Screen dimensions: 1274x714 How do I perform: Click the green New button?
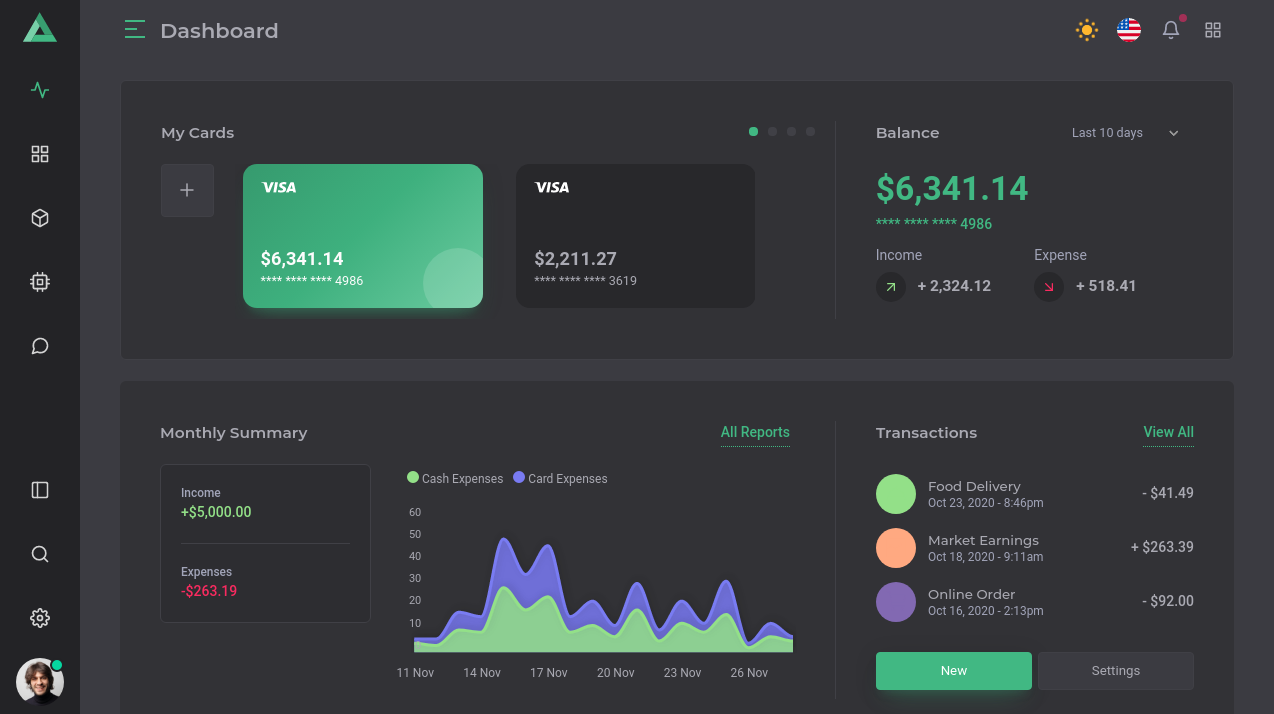pos(953,671)
